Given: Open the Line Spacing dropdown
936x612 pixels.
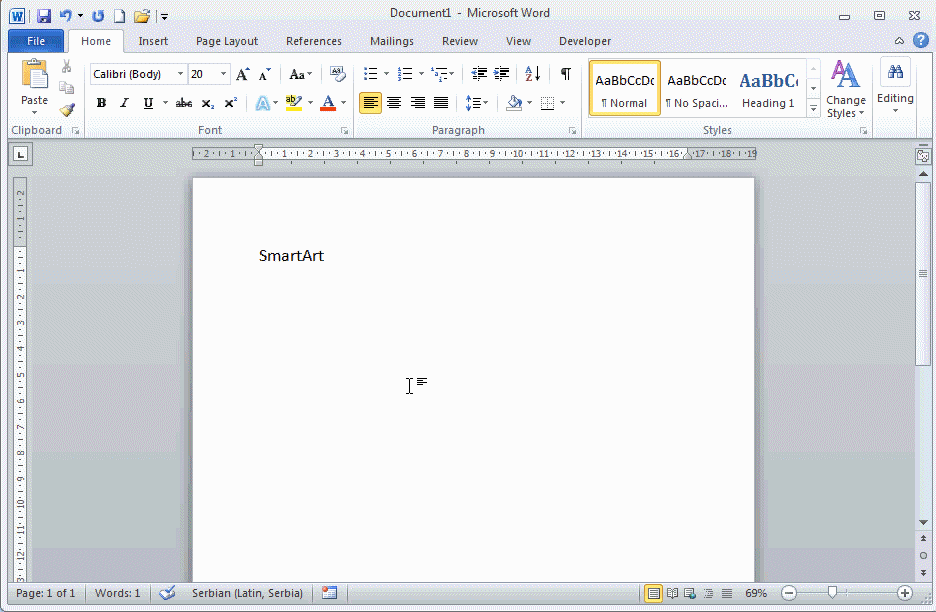Looking at the screenshot, I should point(477,103).
